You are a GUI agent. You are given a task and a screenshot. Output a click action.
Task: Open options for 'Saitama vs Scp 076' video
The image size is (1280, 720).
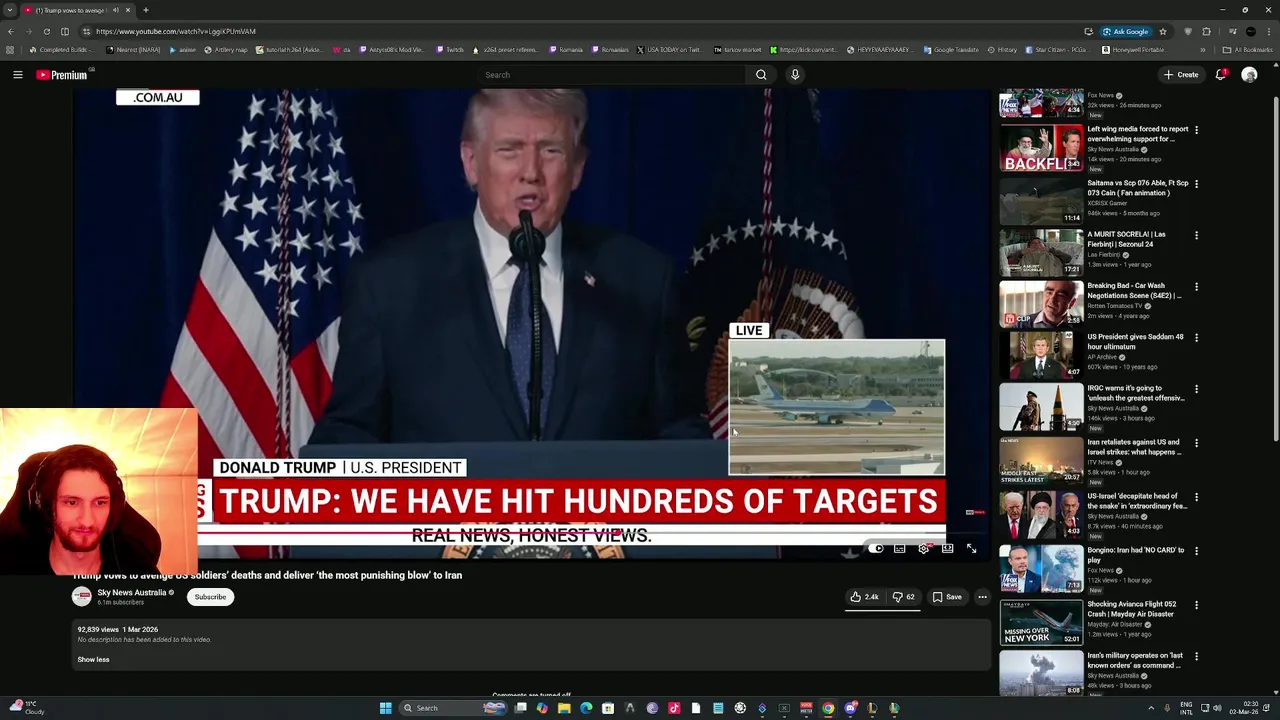click(x=1196, y=184)
